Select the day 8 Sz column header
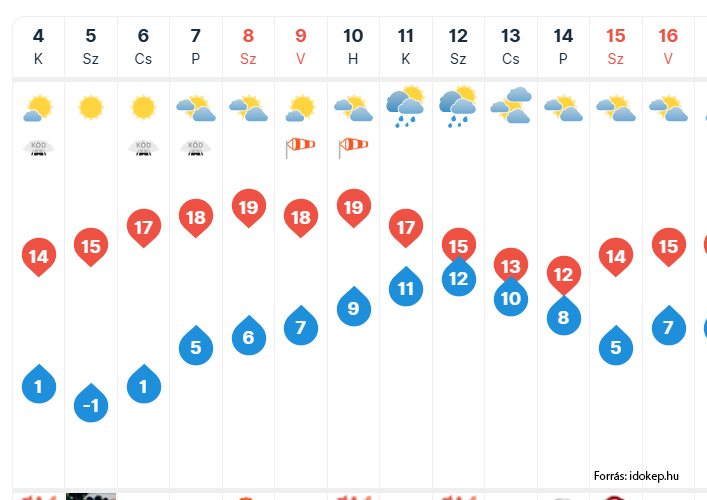 click(x=248, y=47)
